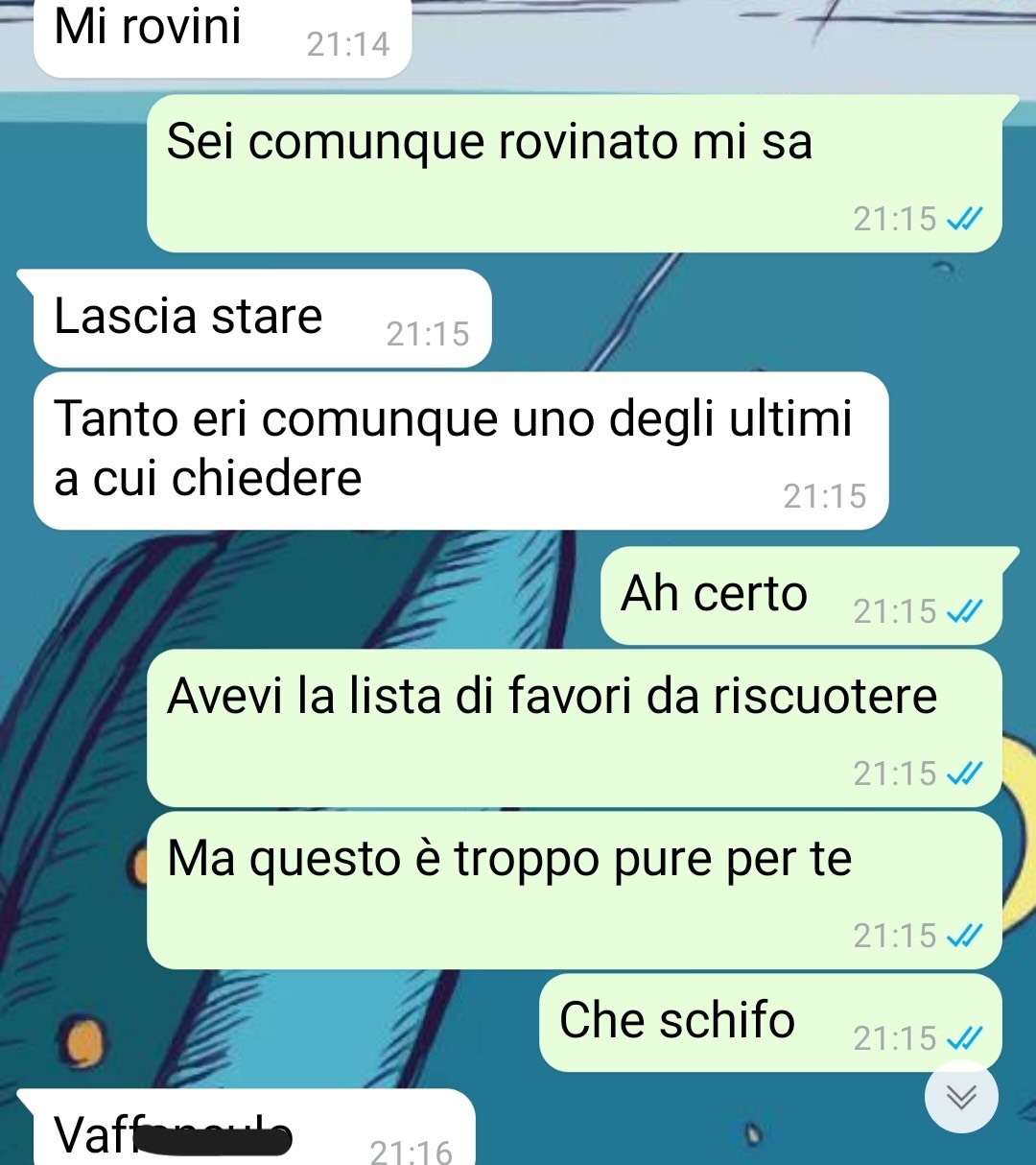Click read ticks on 'Ma questo è troppo' message
The width and height of the screenshot is (1036, 1165).
click(x=964, y=936)
